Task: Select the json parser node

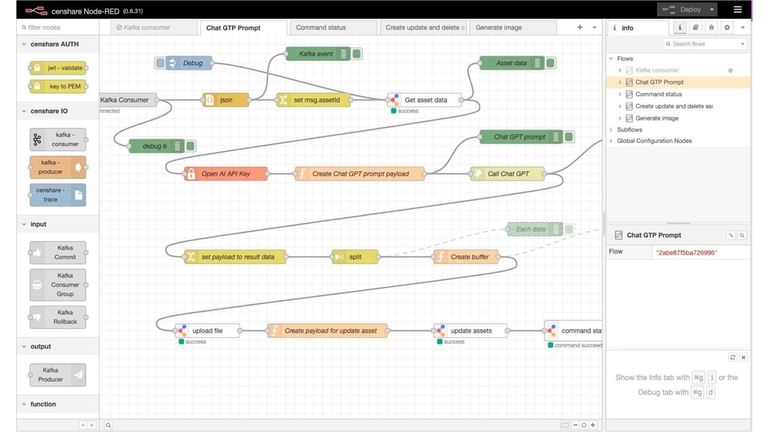Action: 226,100
